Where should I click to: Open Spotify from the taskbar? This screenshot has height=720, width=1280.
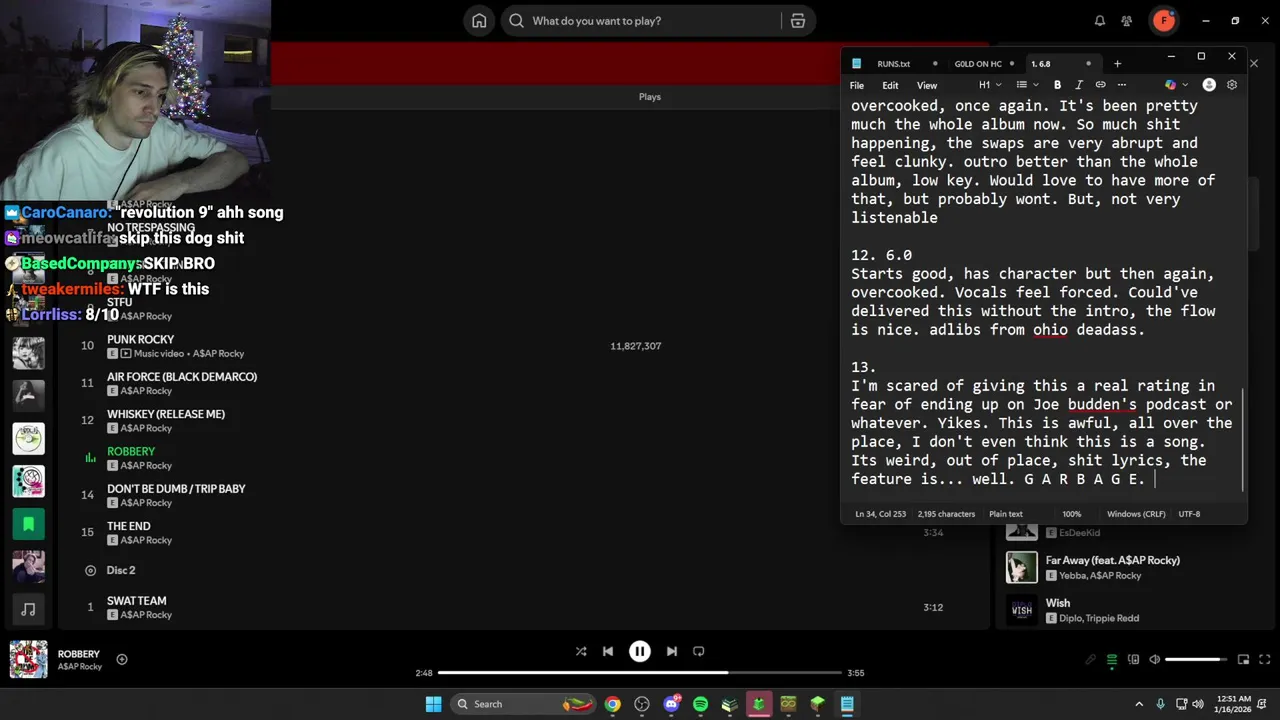700,704
